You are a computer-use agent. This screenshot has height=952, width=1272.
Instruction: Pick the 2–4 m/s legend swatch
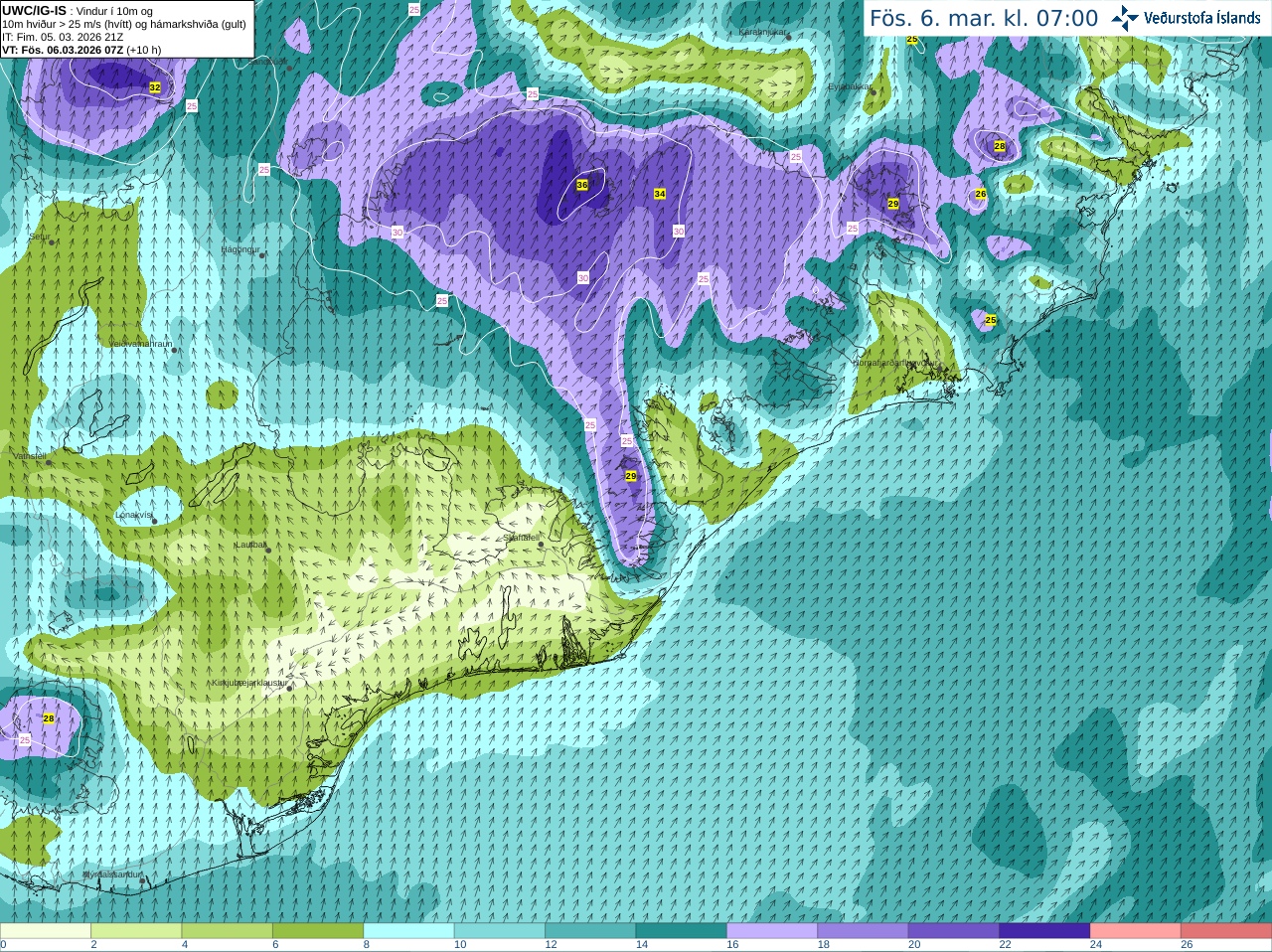[x=136, y=931]
